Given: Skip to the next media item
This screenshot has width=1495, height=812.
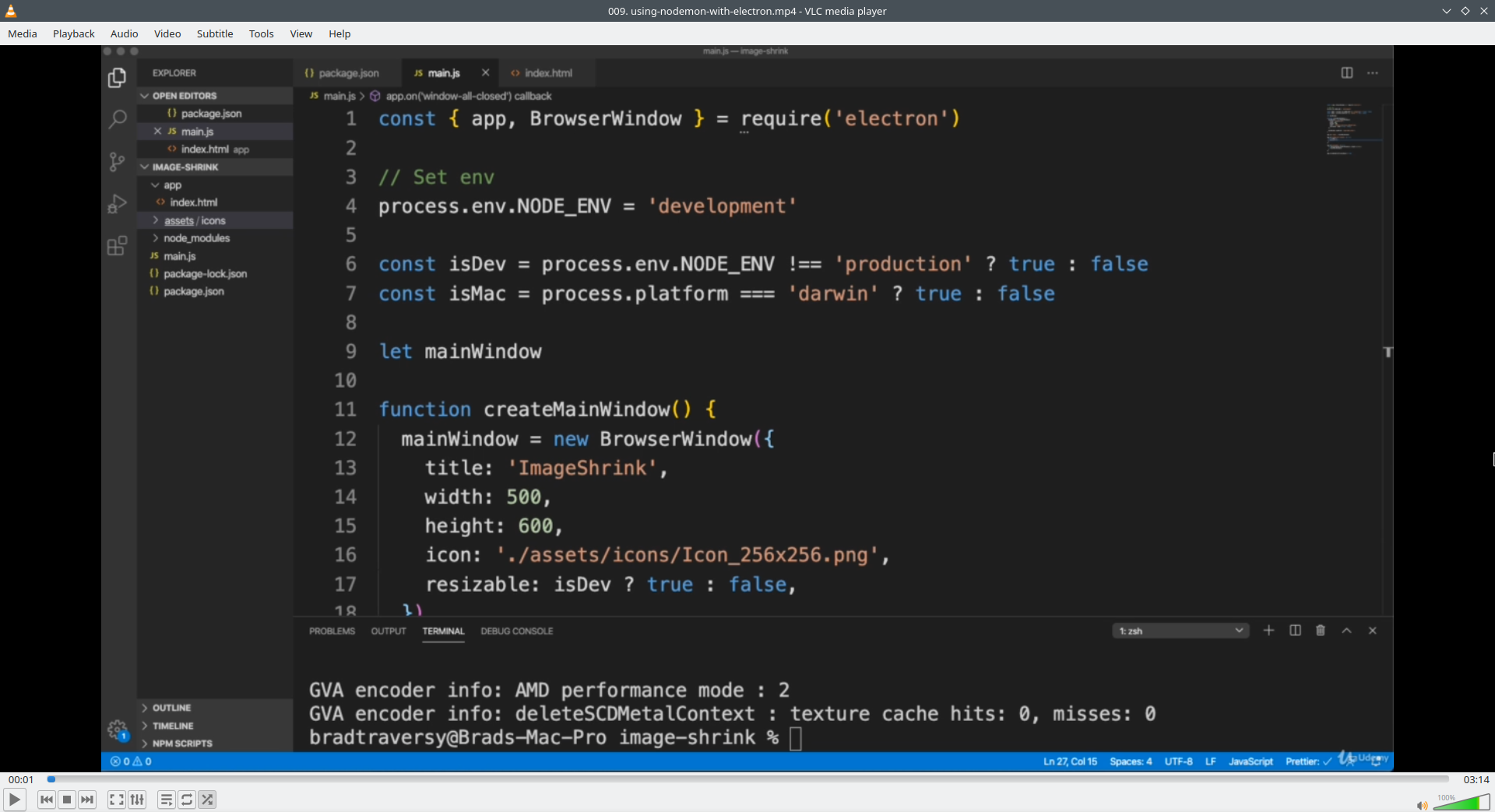Looking at the screenshot, I should click(x=87, y=800).
